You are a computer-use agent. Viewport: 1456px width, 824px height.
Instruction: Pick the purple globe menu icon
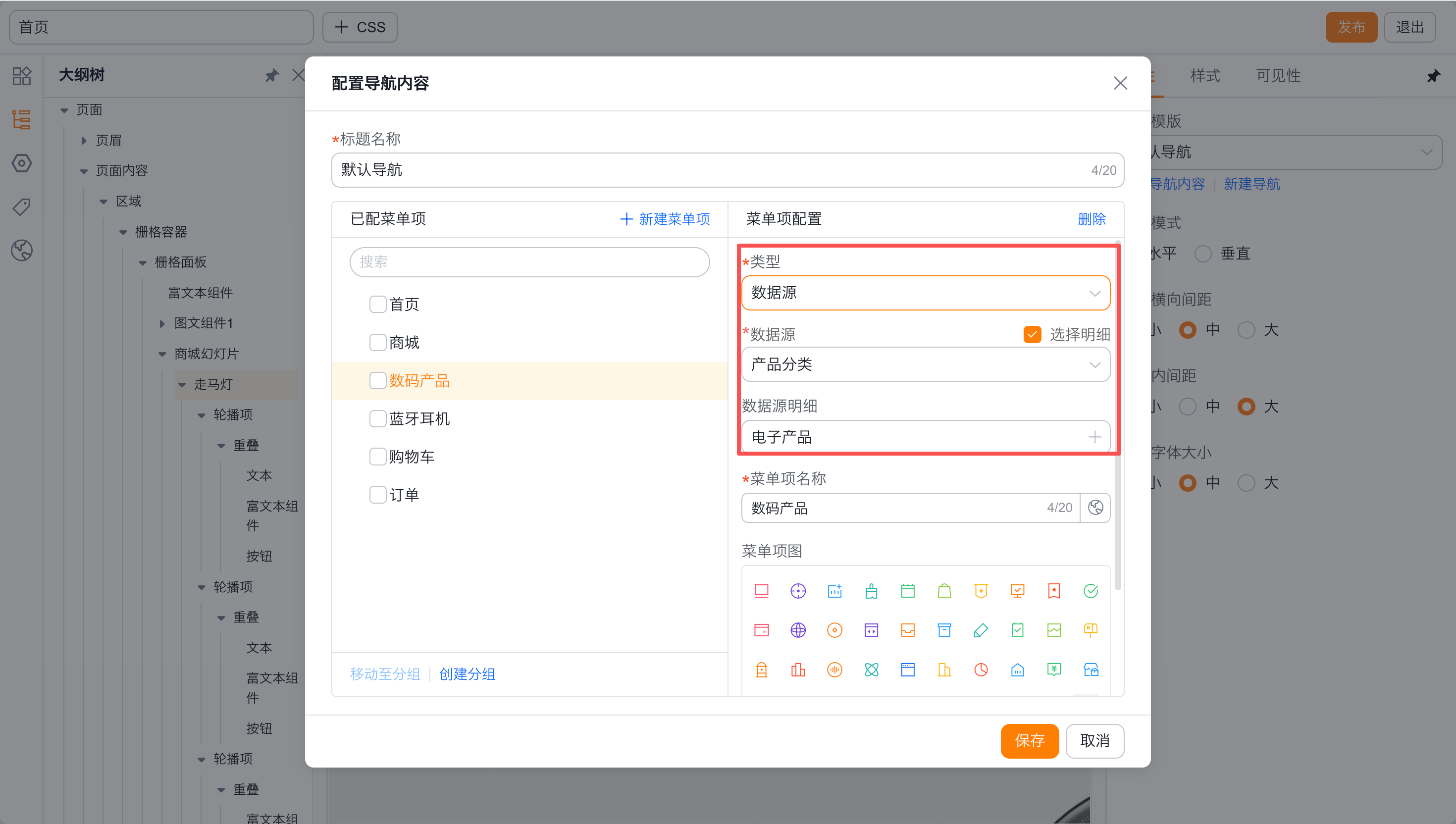798,630
